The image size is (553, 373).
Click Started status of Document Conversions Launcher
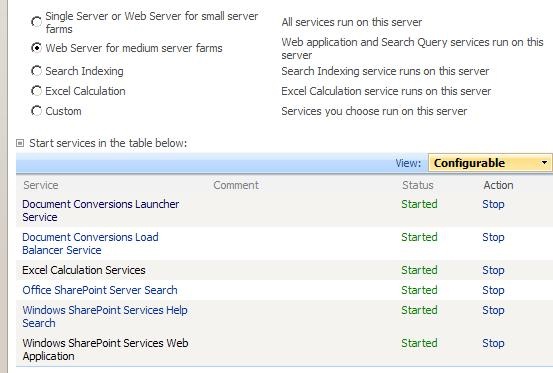419,204
